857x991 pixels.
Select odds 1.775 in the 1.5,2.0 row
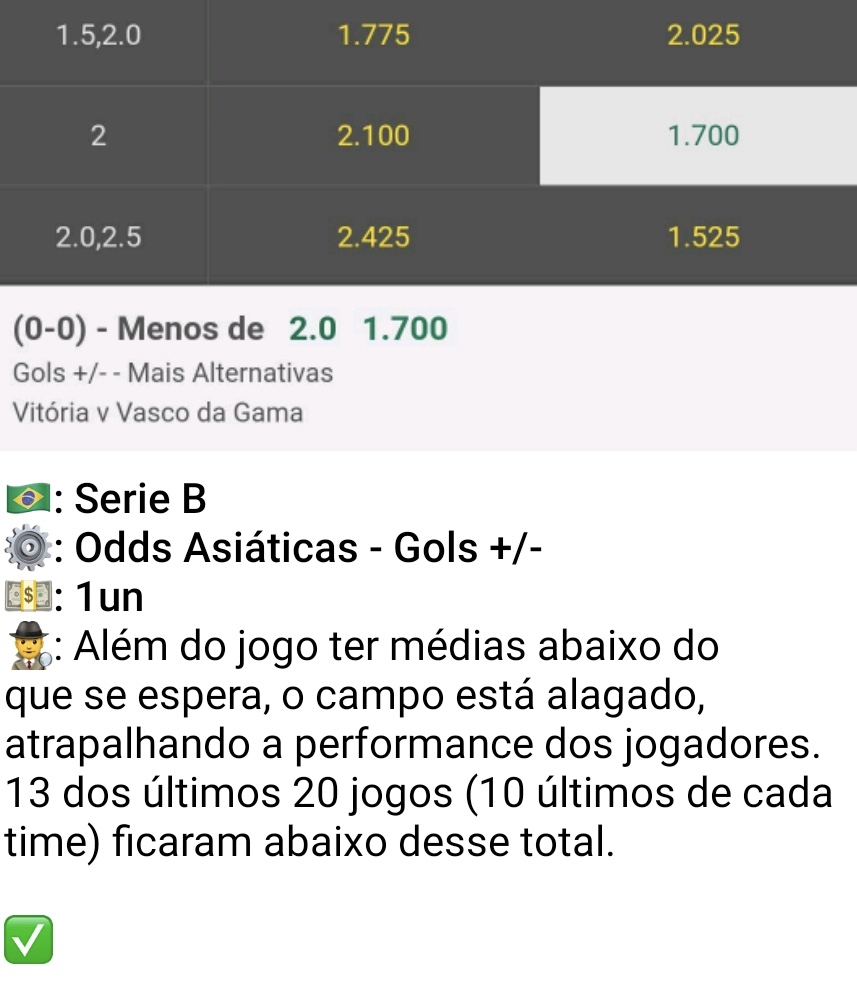pyautogui.click(x=374, y=35)
